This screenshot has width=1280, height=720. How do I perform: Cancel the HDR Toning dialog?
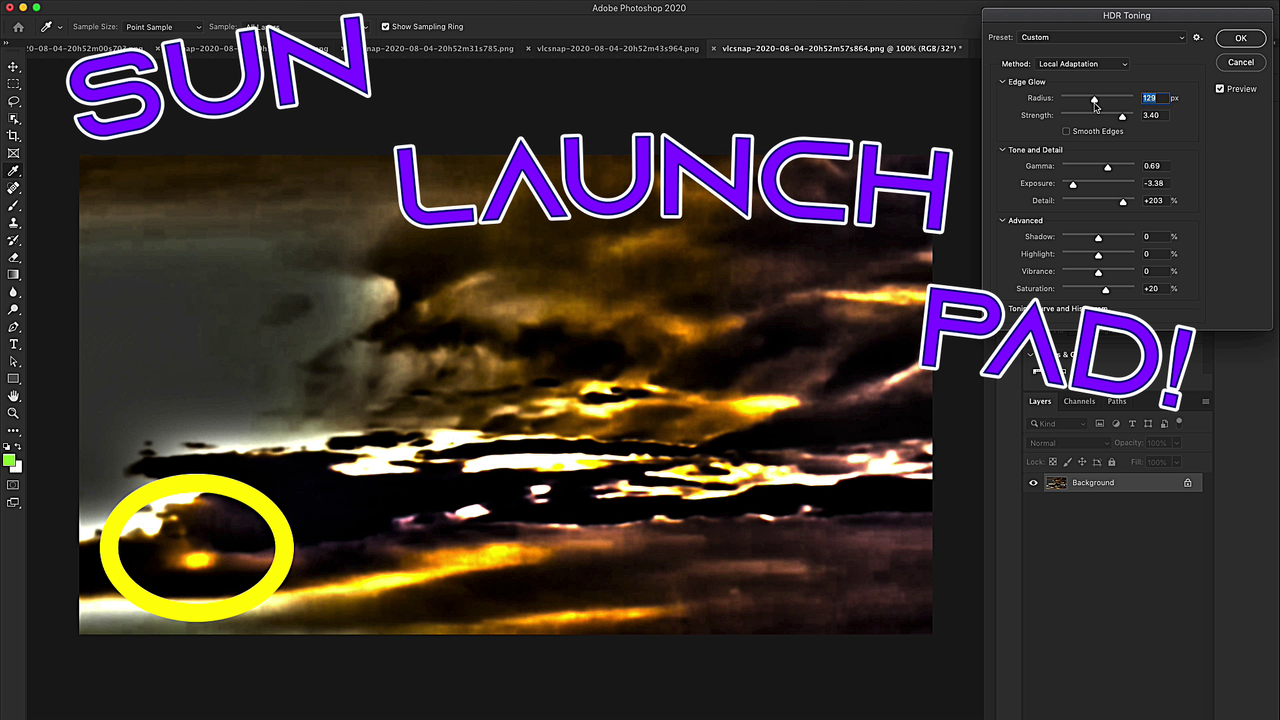tap(1240, 62)
